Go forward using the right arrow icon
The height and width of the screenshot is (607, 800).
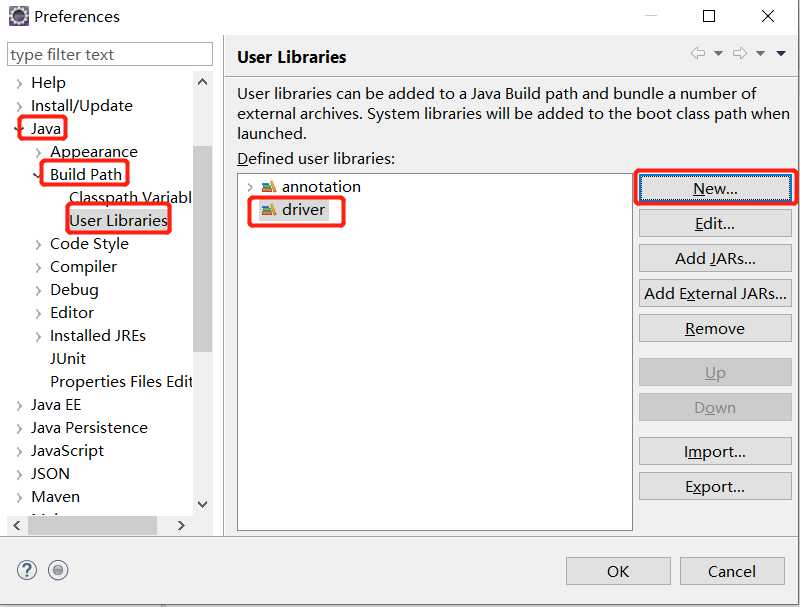pyautogui.click(x=740, y=53)
